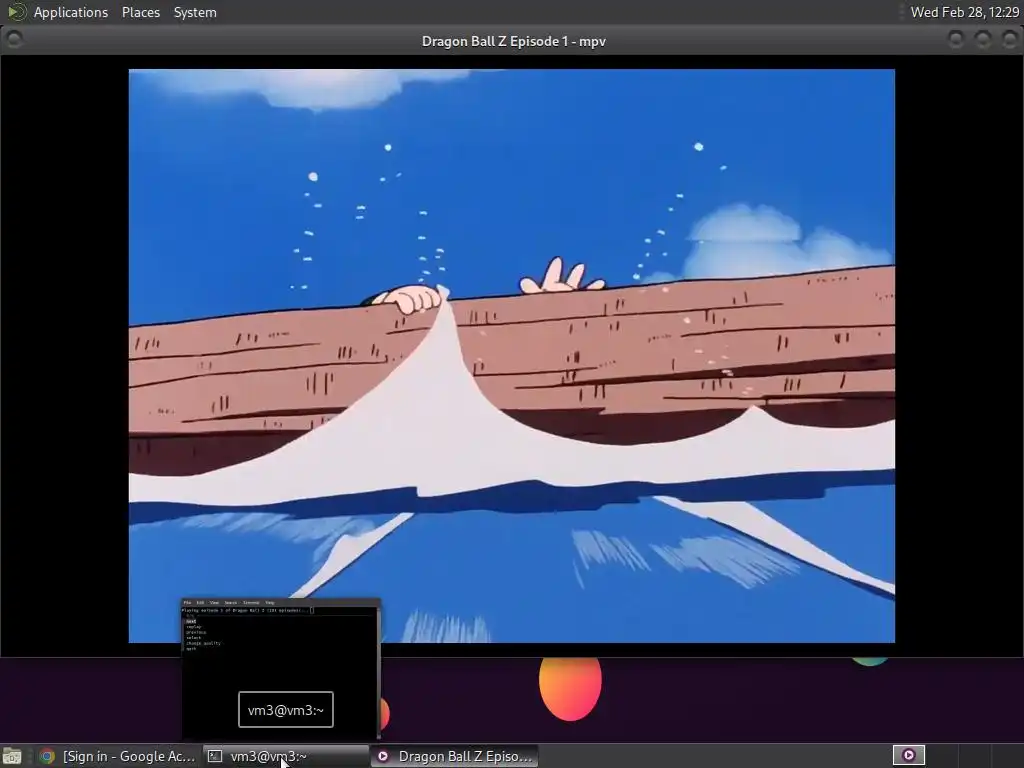Open the mpv window menu button on the title bar
This screenshot has height=768, width=1024.
14,40
